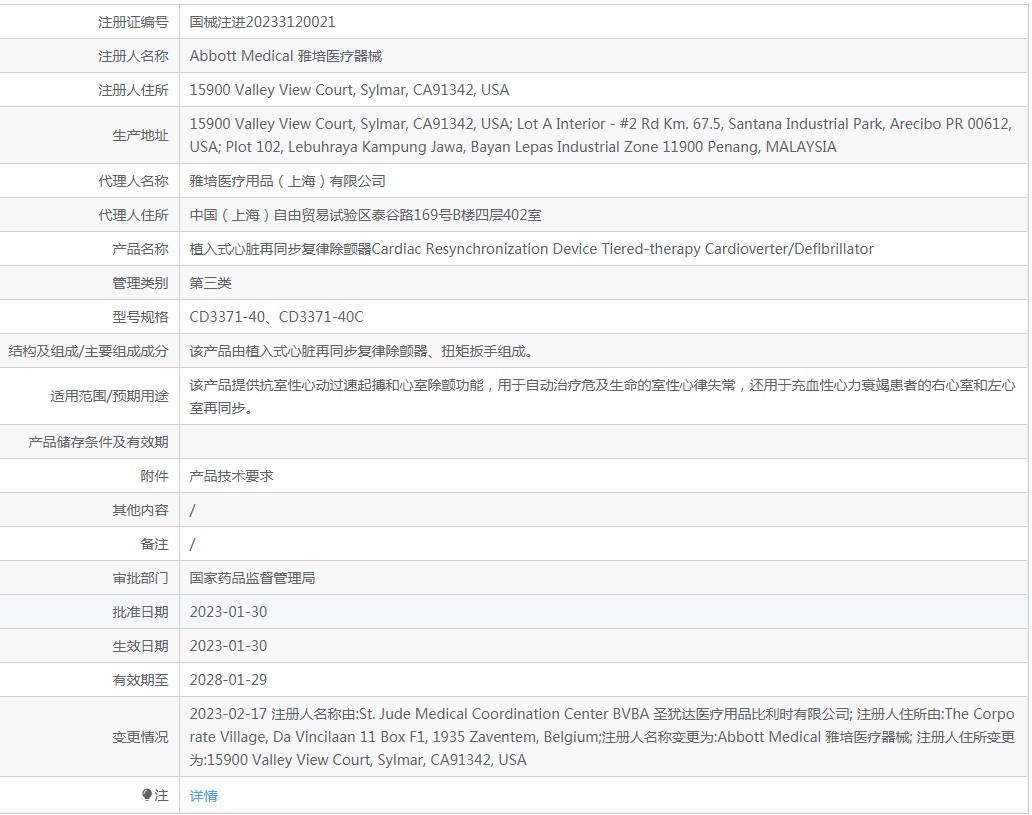Click the 产品名称 row label
The height and width of the screenshot is (815, 1032).
140,249
